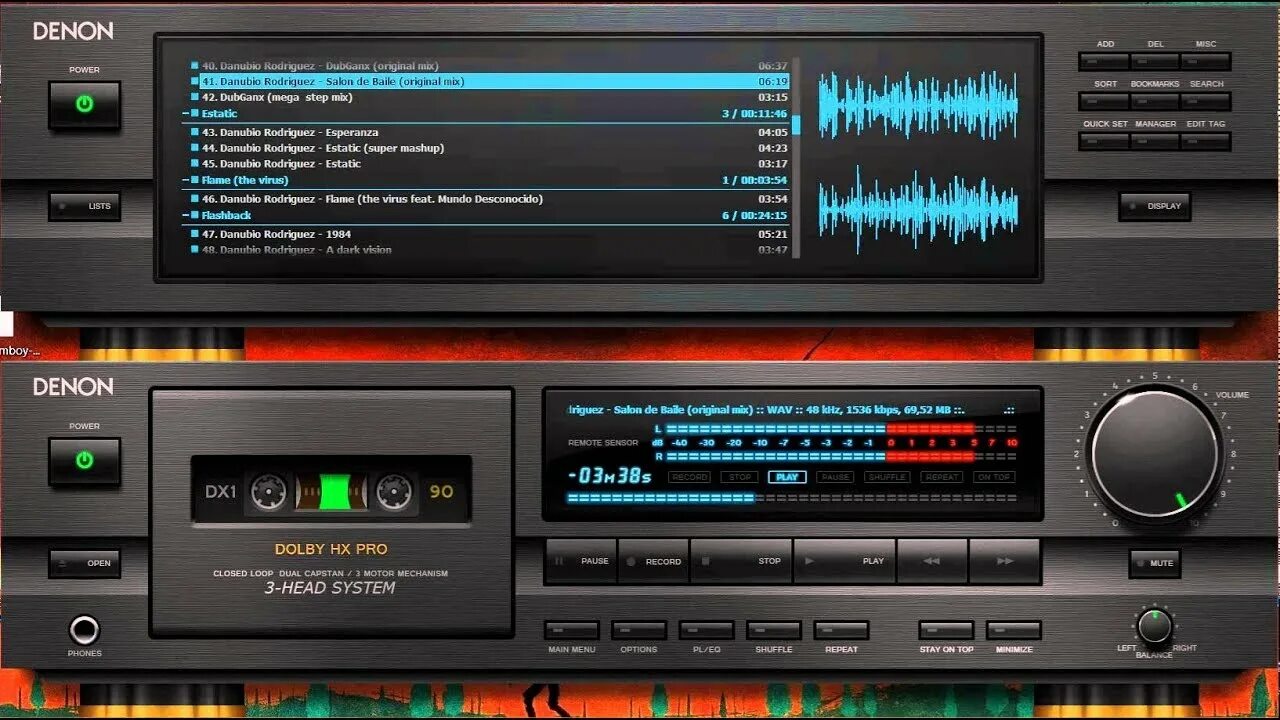Click the PLAY transport button

[845, 561]
